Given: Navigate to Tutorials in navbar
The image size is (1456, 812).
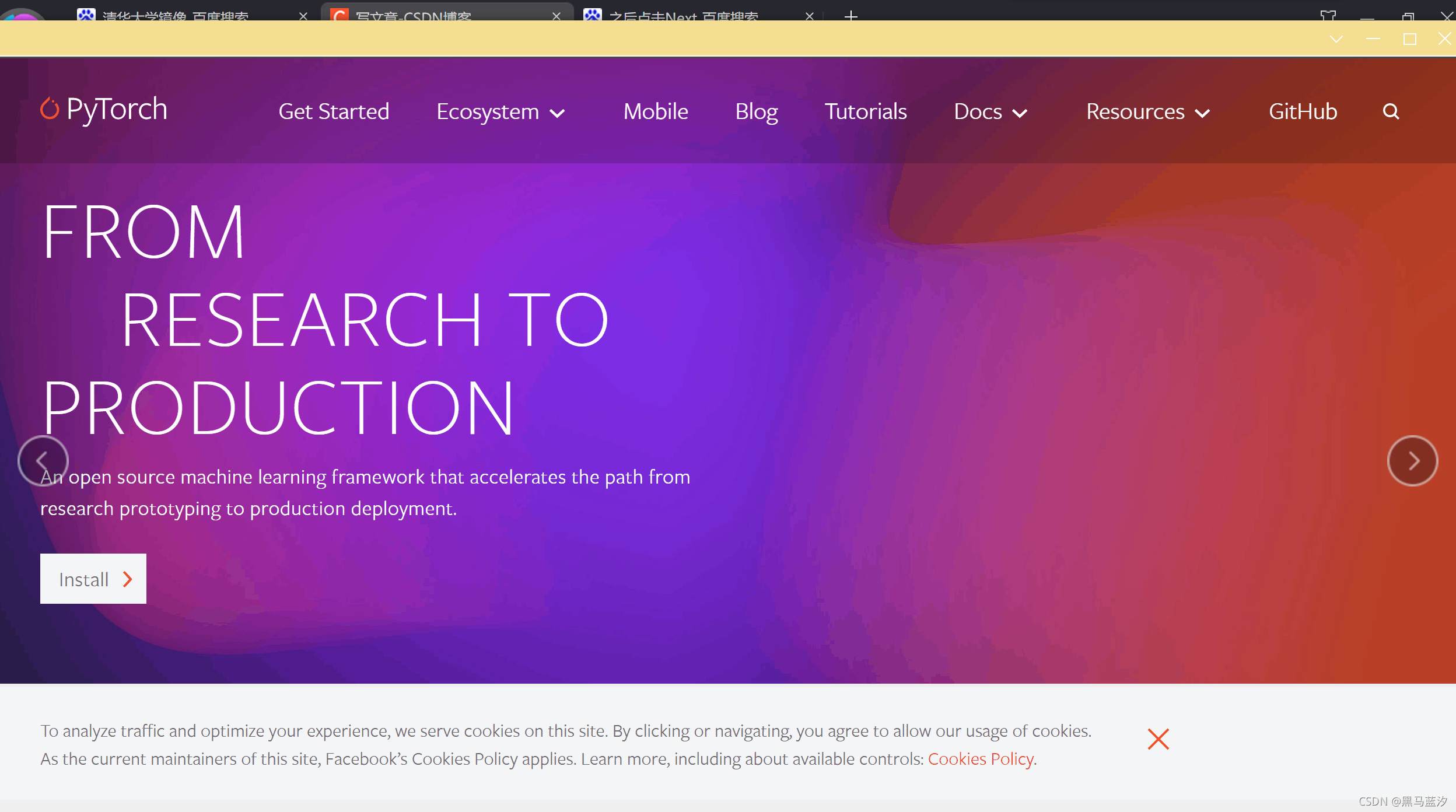Looking at the screenshot, I should click(866, 112).
